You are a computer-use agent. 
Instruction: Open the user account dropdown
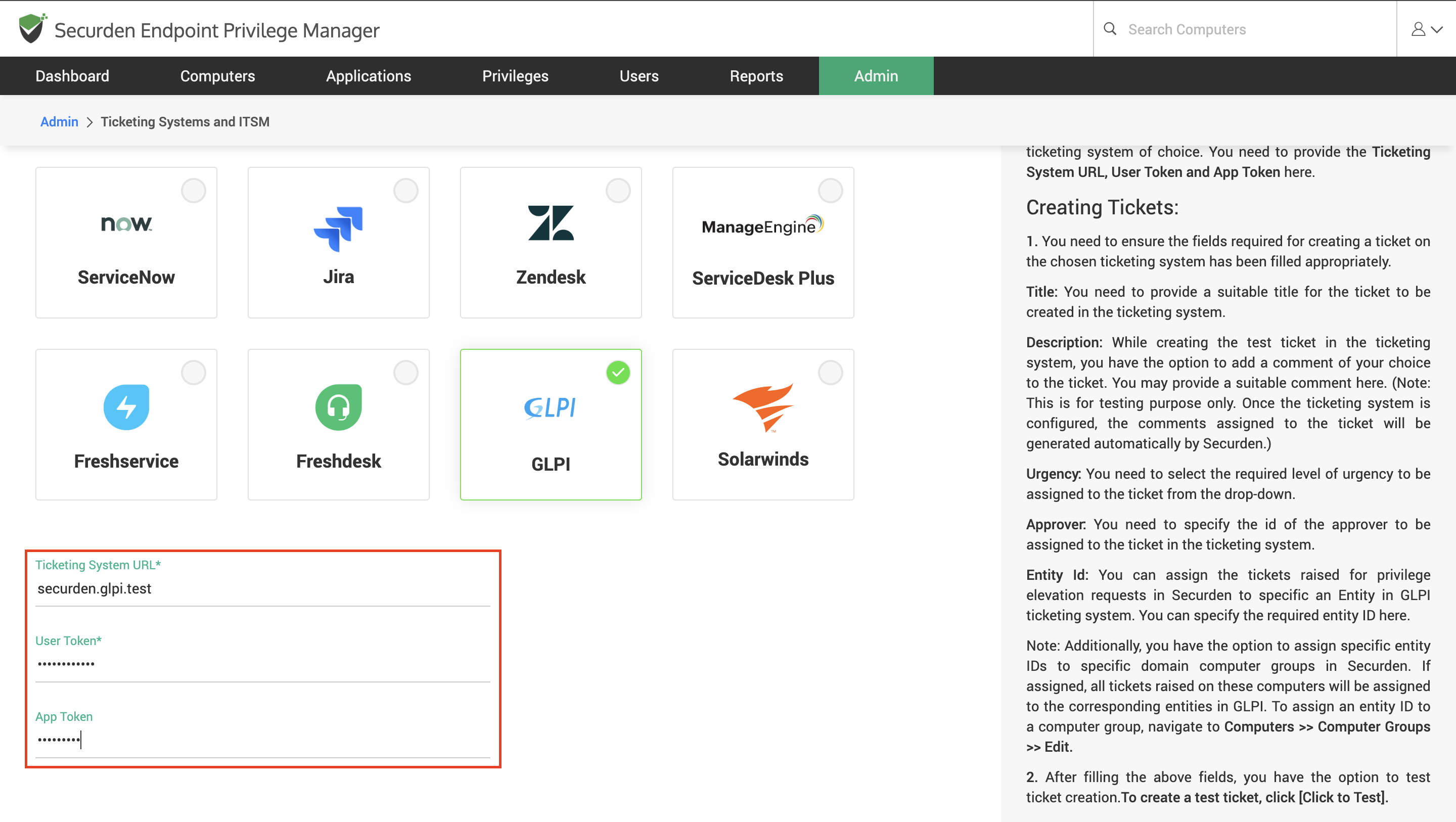pos(1427,29)
